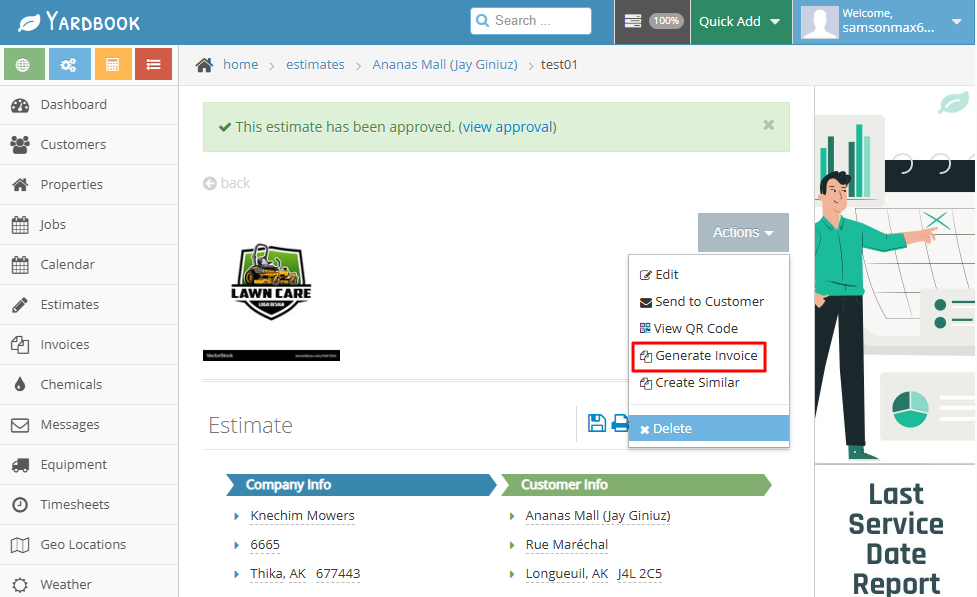The image size is (977, 597).
Task: Open Invoices in the sidebar
Action: click(89, 345)
